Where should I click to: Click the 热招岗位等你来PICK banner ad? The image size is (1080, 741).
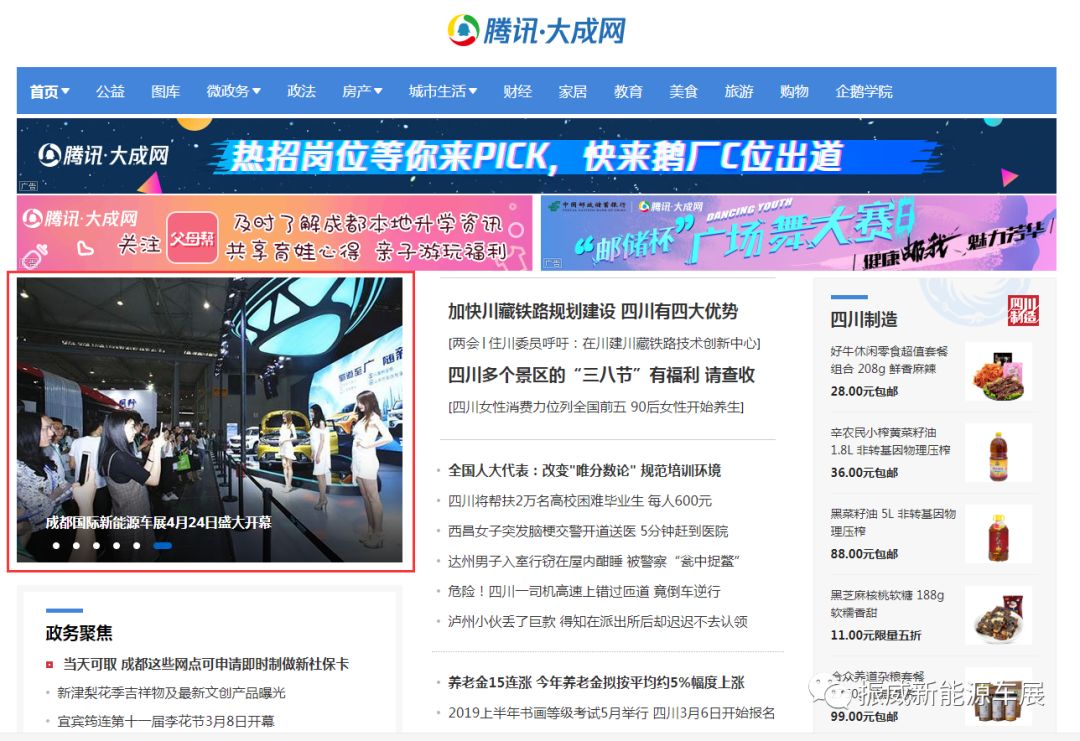click(x=536, y=156)
